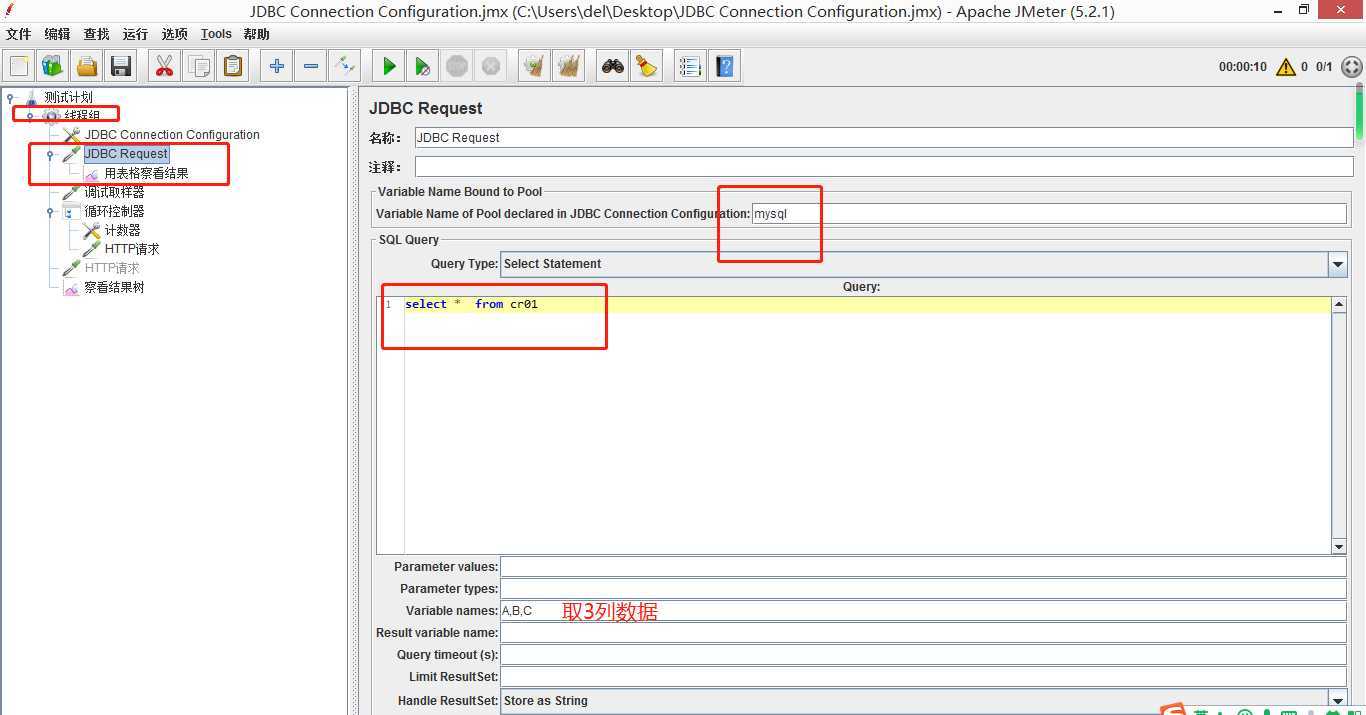Open the Handle ResultSet dropdown
Viewport: 1366px width, 715px height.
click(x=1338, y=701)
